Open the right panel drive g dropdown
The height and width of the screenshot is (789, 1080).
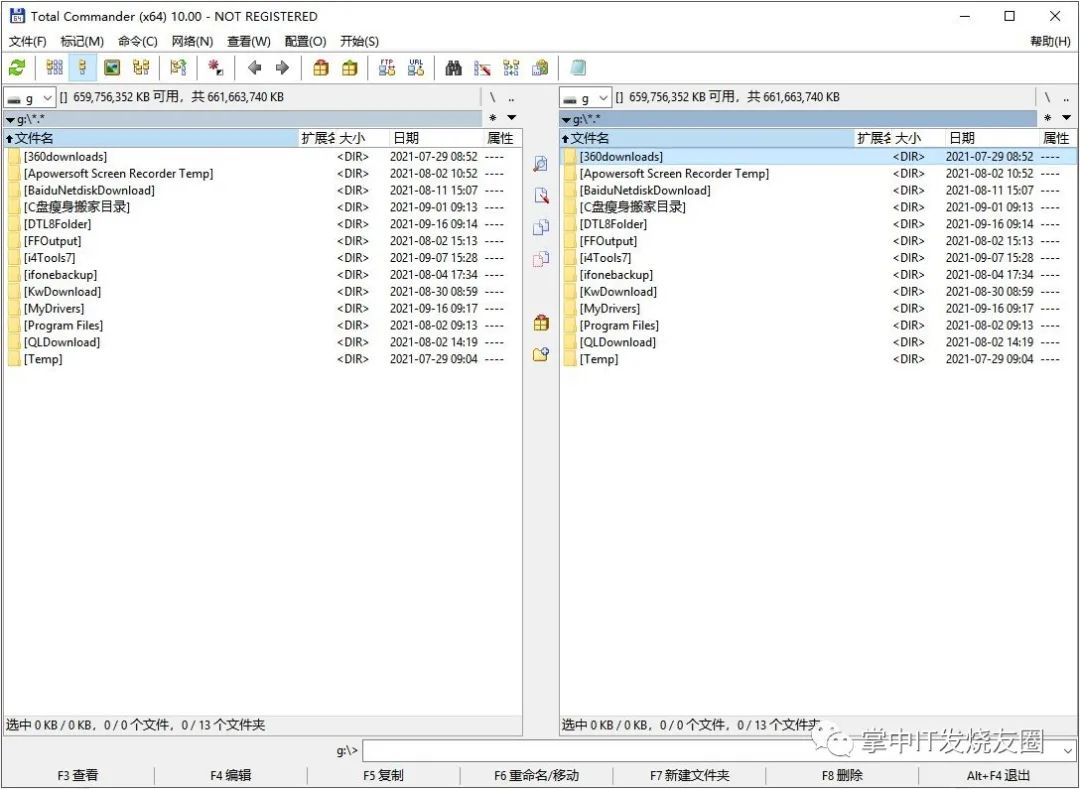tap(585, 98)
